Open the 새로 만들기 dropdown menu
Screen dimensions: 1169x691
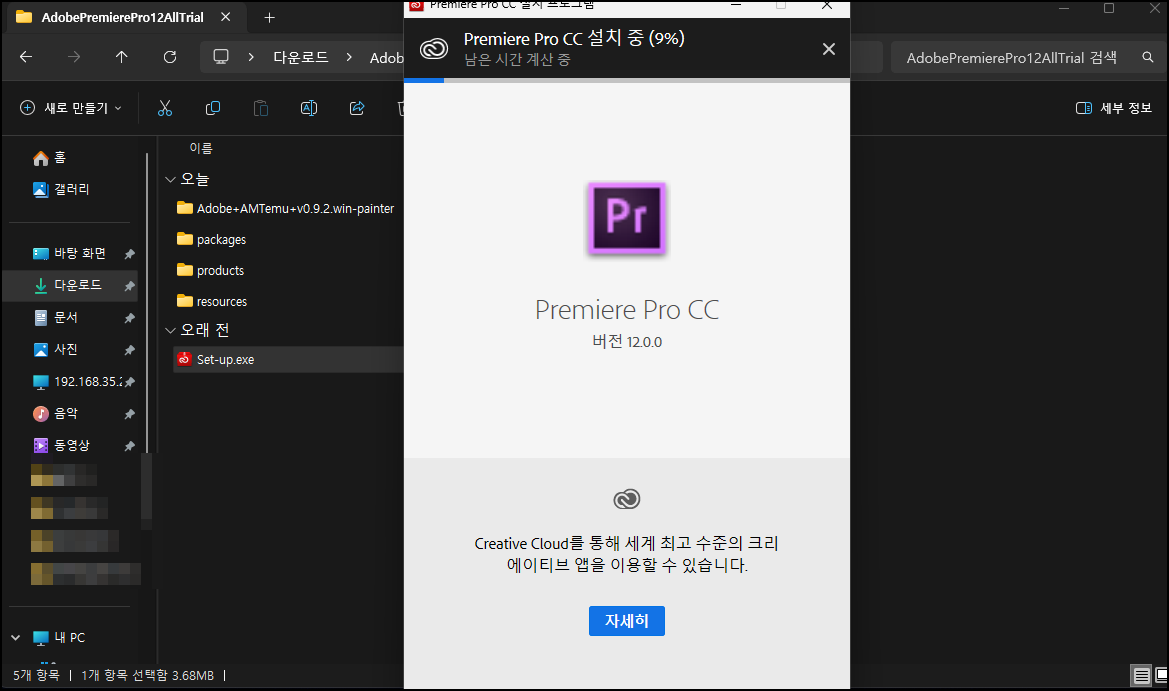70,108
